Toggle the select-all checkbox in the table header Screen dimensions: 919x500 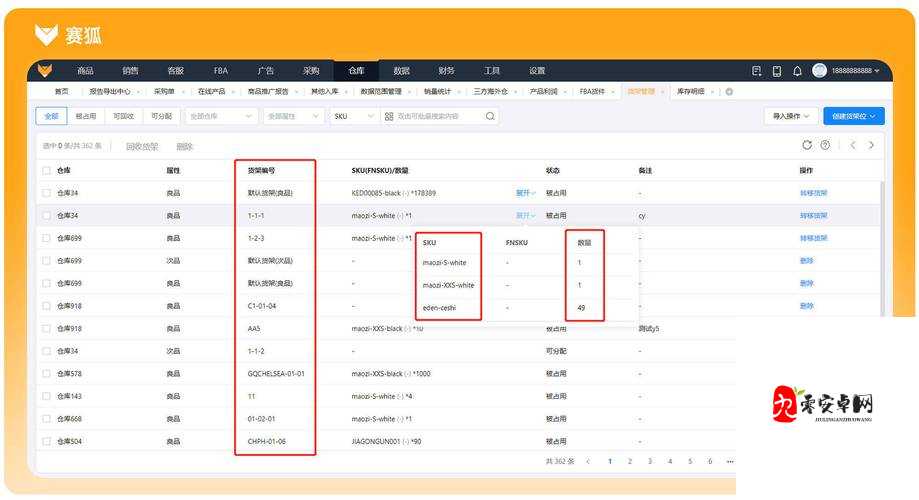[46, 171]
